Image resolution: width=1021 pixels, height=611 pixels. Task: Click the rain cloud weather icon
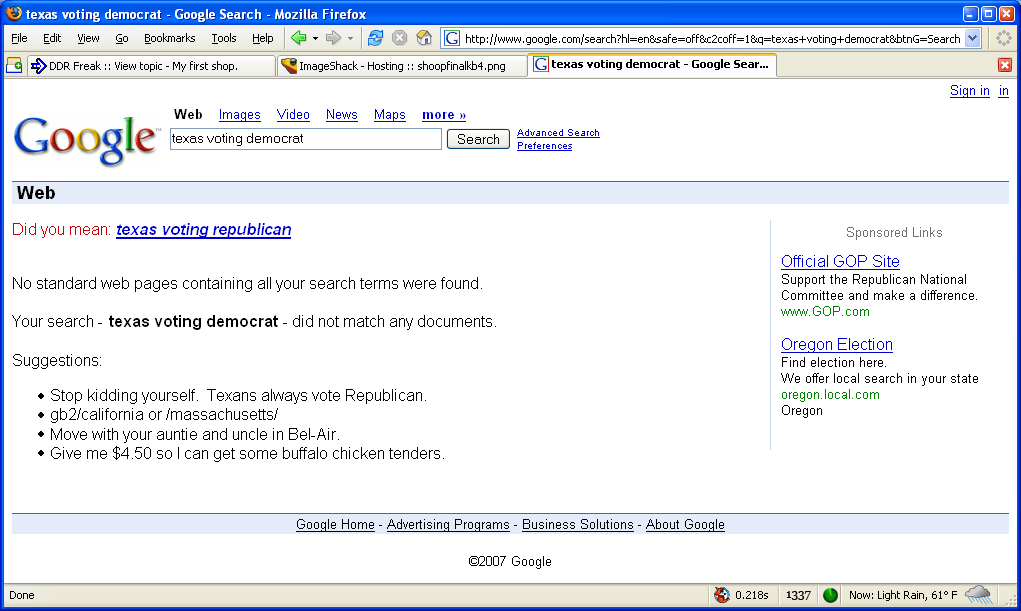tap(978, 594)
